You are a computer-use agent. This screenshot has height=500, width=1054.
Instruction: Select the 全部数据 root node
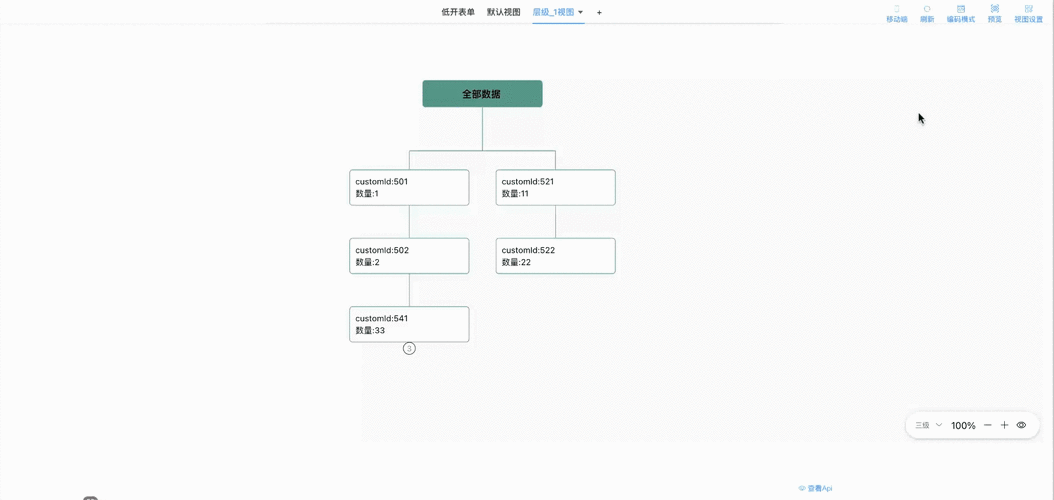click(482, 94)
